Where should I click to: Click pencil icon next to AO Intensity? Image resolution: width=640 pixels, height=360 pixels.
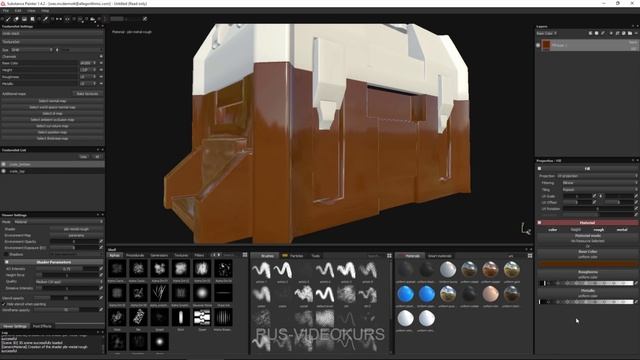(101, 269)
